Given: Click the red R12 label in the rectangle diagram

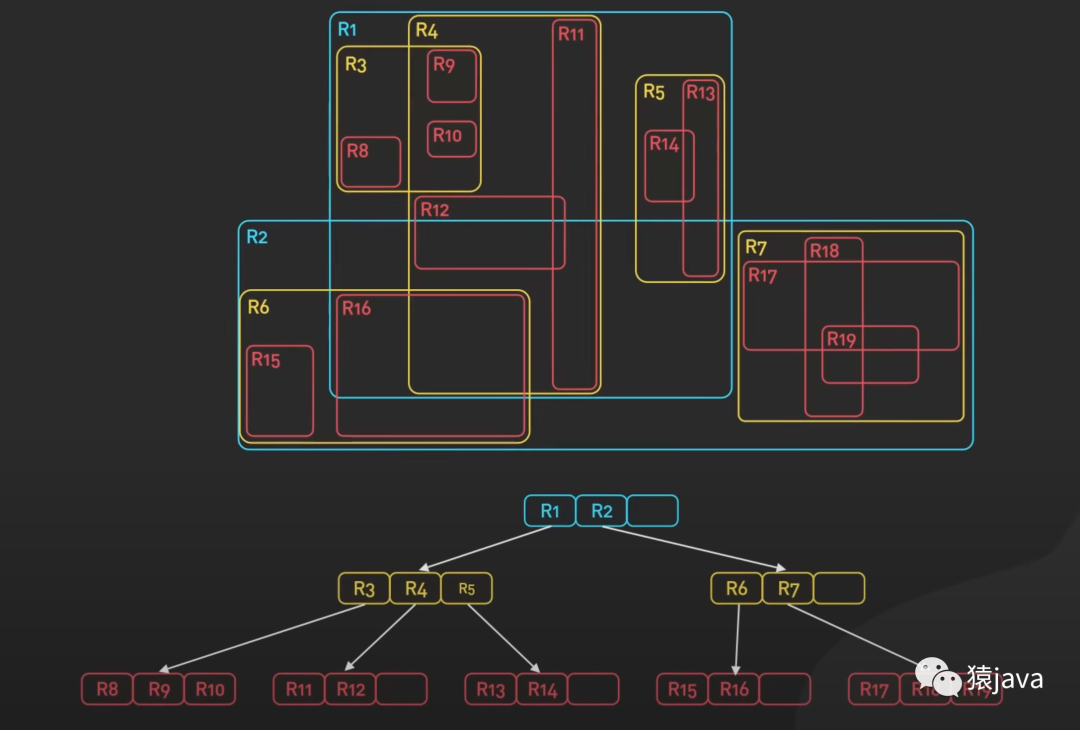Looking at the screenshot, I should pyautogui.click(x=435, y=209).
